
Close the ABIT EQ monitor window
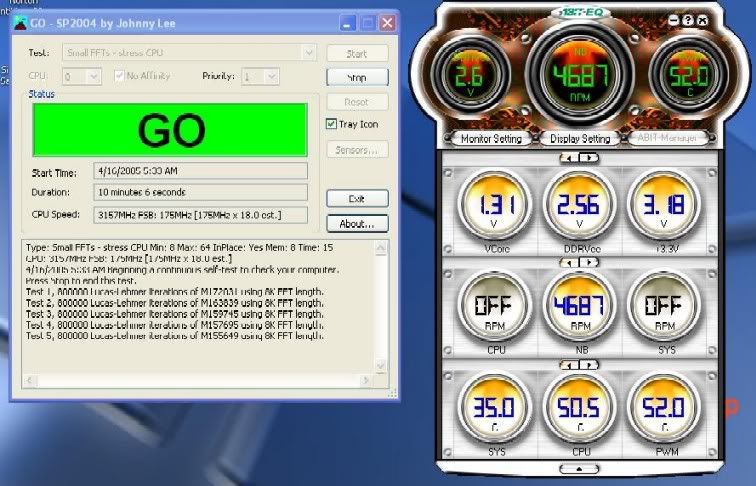point(702,20)
